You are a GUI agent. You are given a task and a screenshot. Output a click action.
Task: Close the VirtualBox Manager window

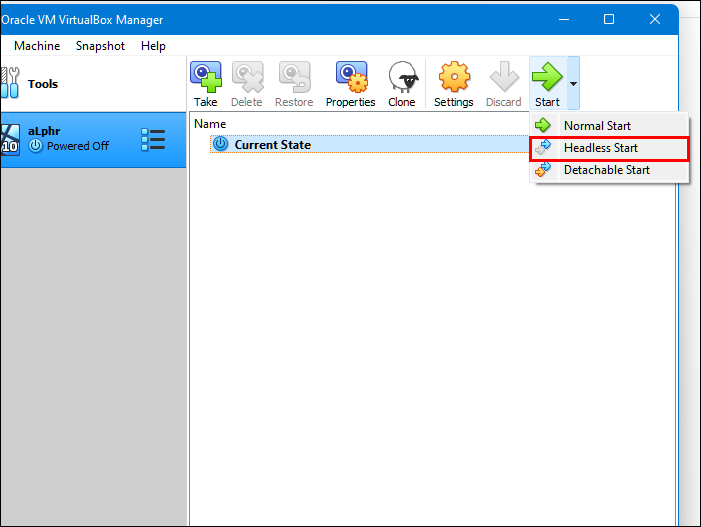655,19
